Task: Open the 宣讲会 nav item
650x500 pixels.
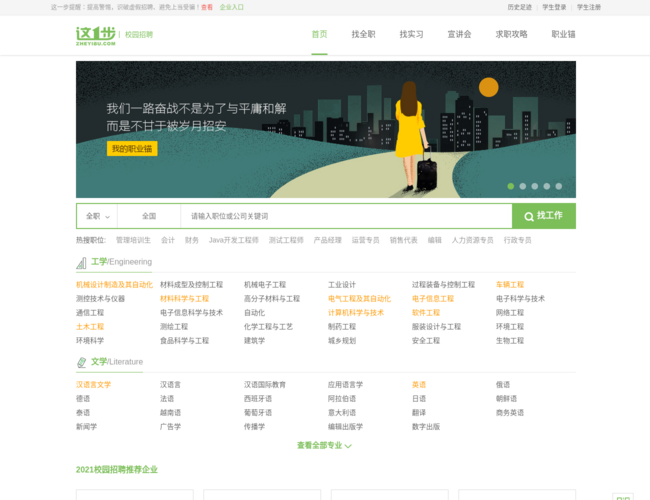Action: 459,34
